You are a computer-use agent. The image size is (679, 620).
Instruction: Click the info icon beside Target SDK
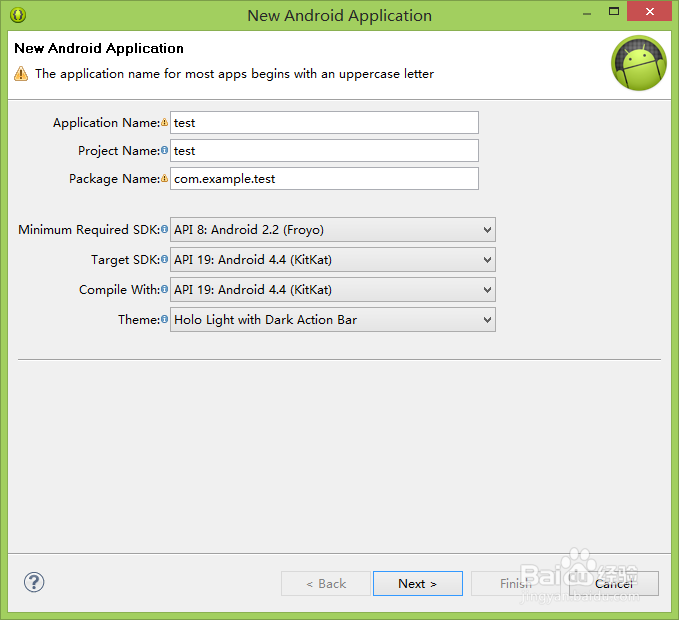click(165, 259)
